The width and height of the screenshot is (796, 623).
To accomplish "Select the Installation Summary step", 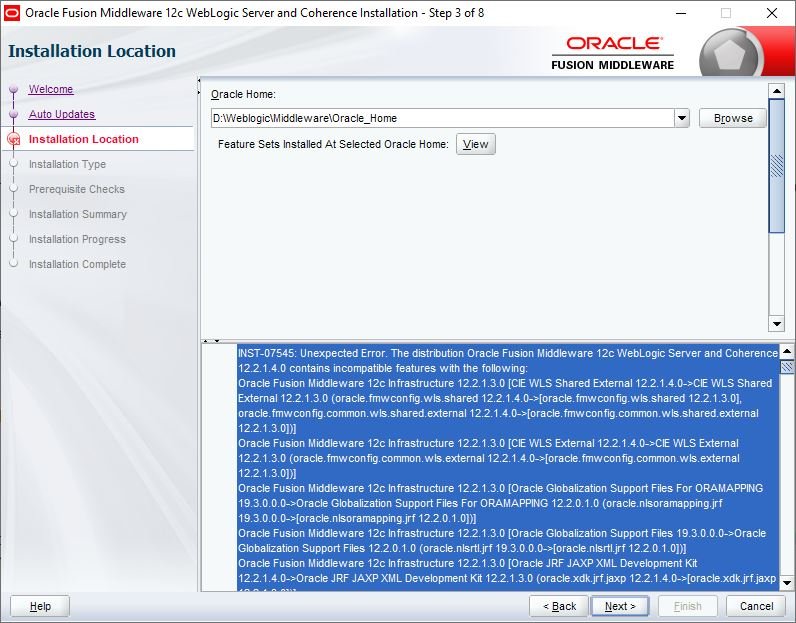I will 78,214.
